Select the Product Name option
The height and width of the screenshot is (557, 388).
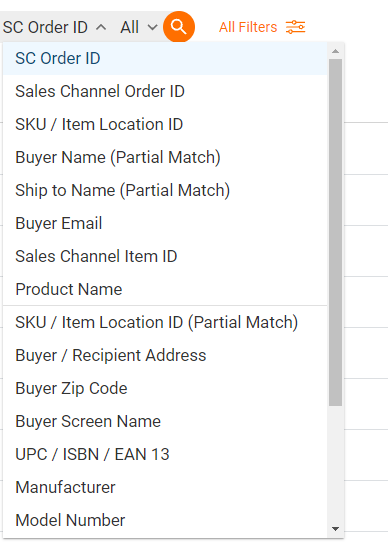165,289
